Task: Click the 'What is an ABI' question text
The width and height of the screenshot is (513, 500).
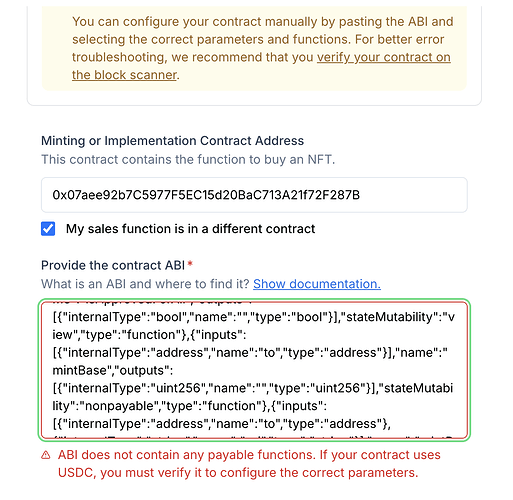Action: (x=145, y=284)
